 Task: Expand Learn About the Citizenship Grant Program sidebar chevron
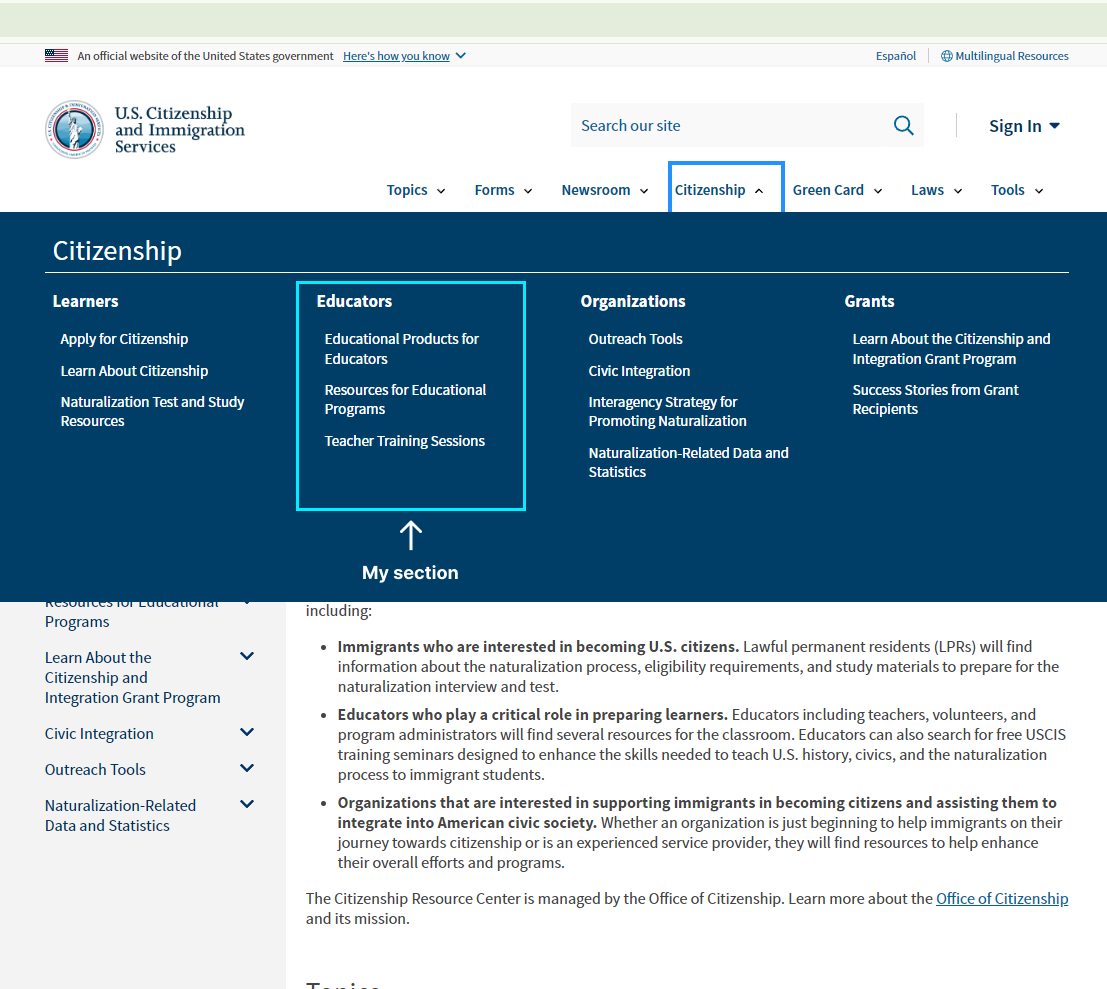coord(247,657)
